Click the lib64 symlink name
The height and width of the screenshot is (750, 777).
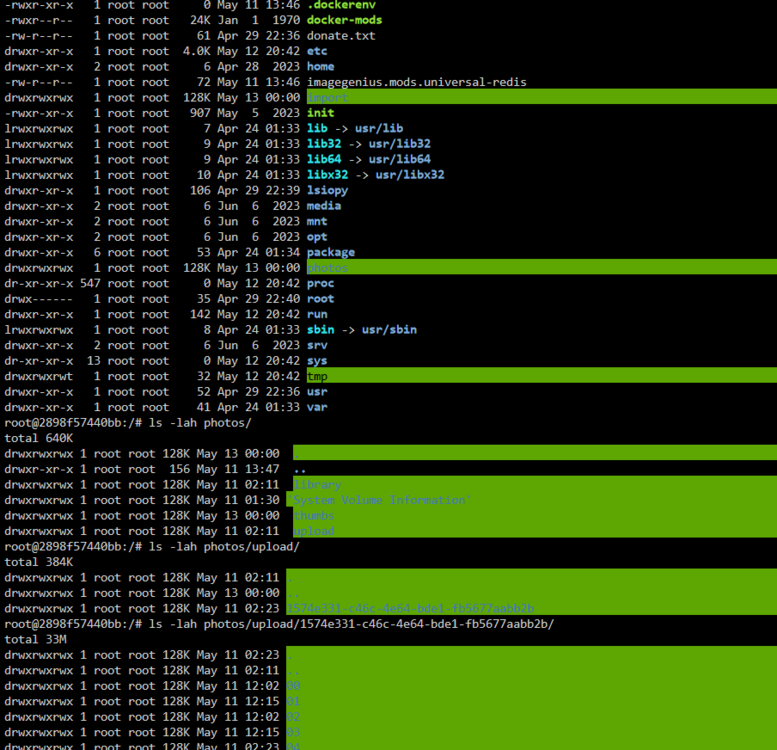coord(324,160)
